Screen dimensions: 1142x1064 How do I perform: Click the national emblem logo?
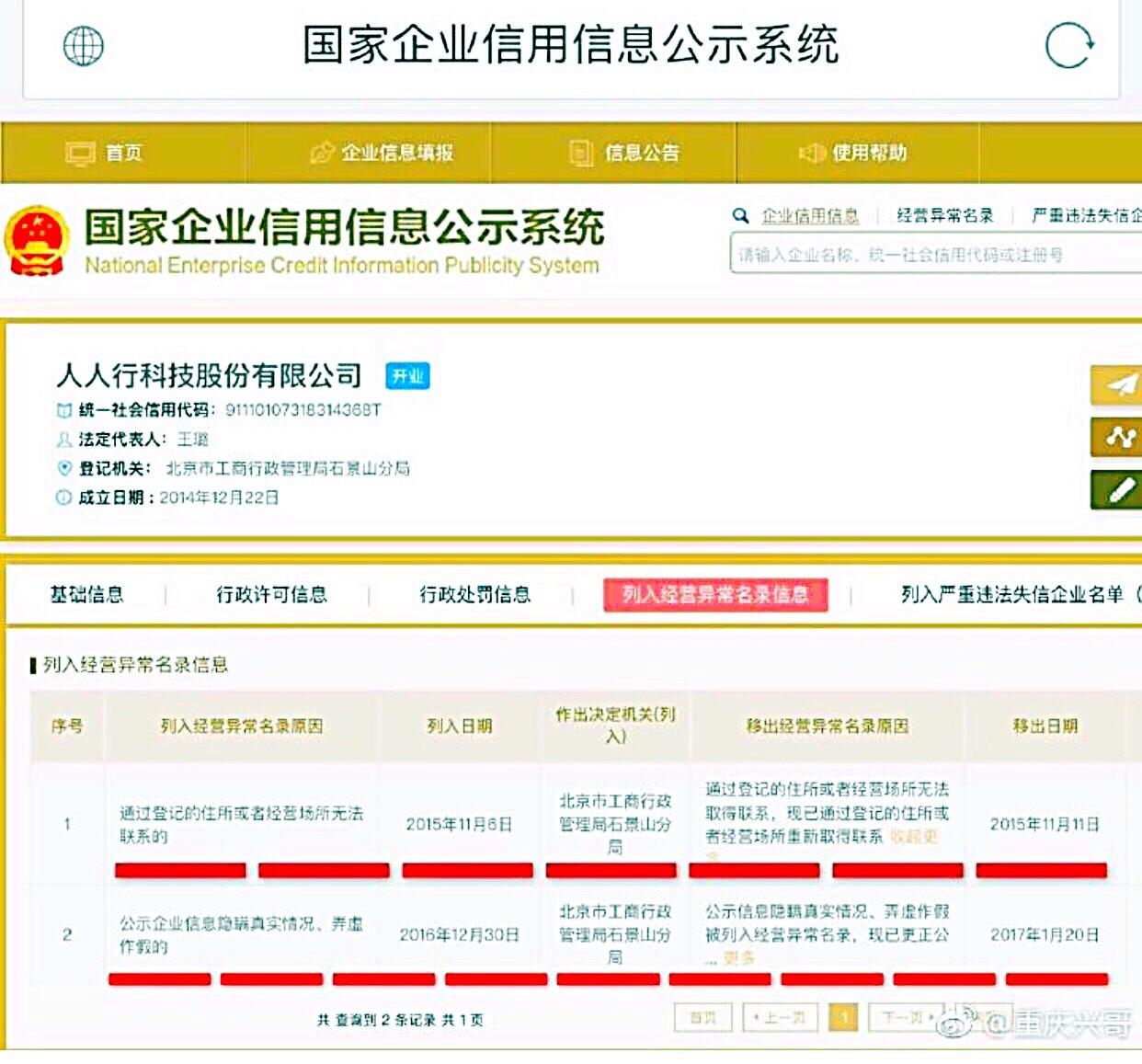pyautogui.click(x=37, y=241)
